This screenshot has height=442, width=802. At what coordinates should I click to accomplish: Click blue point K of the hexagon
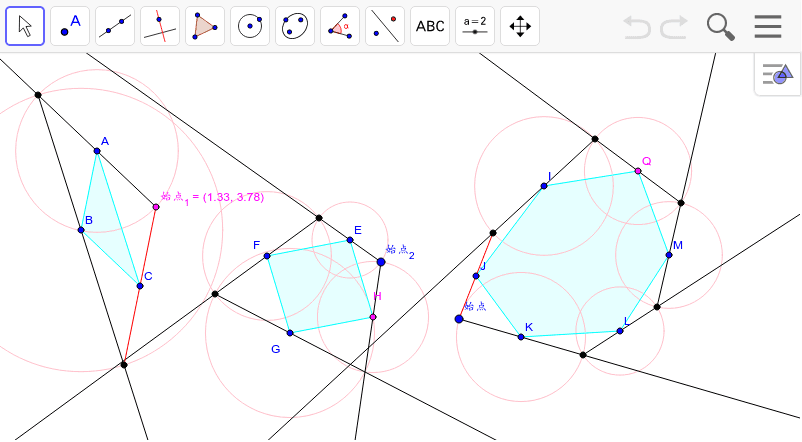[x=521, y=337]
